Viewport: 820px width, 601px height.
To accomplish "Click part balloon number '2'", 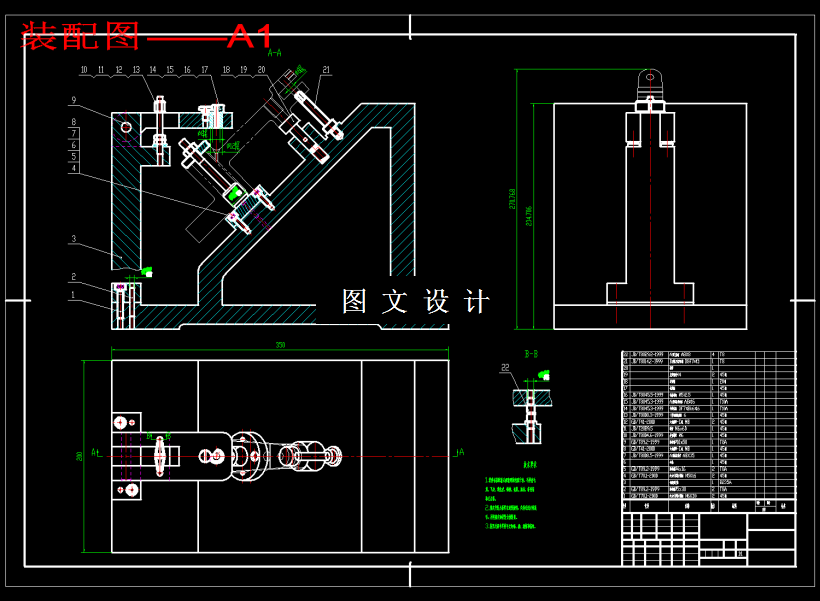I will [74, 277].
